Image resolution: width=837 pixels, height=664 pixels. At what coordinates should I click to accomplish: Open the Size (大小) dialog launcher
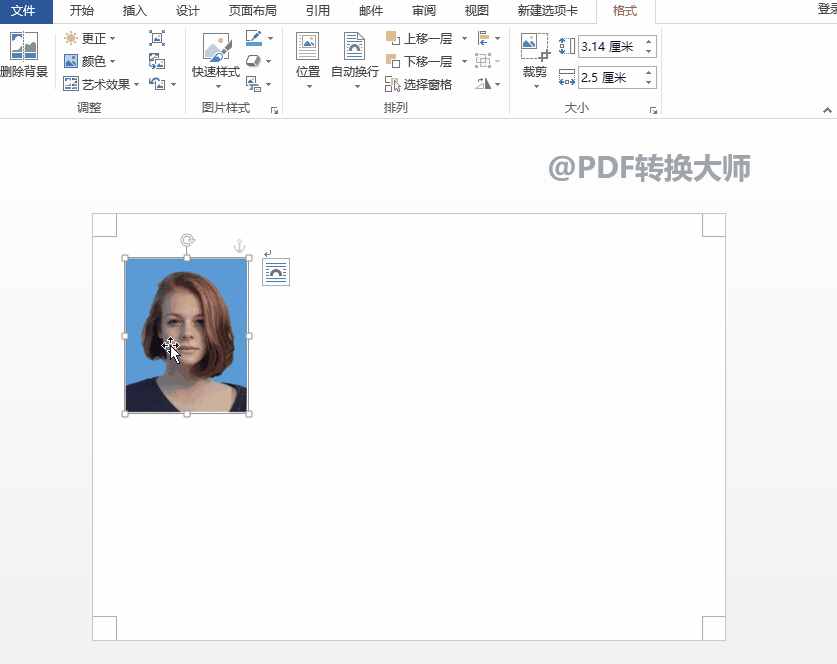[x=653, y=110]
